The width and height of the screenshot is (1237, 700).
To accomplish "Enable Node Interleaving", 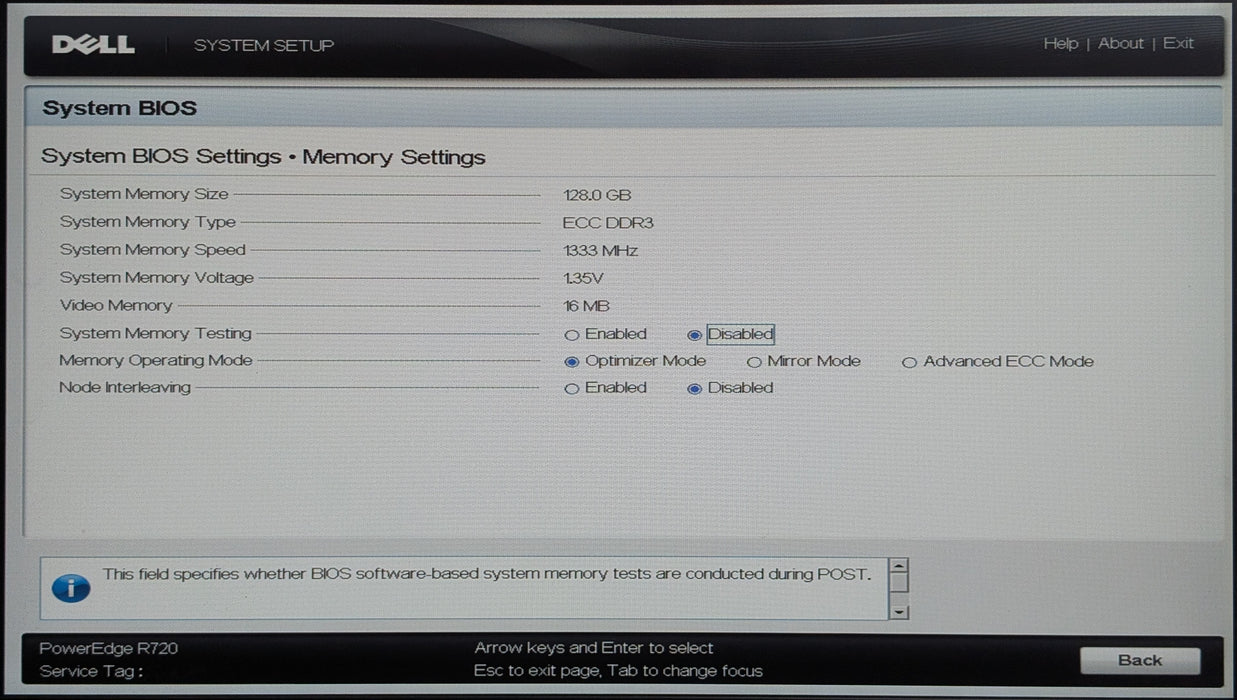I will (x=572, y=389).
